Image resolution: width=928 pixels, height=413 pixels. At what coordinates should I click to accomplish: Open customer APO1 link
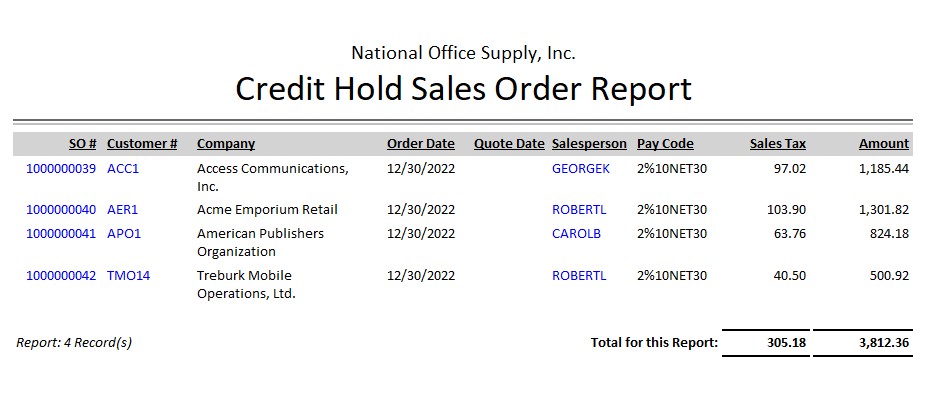click(124, 234)
